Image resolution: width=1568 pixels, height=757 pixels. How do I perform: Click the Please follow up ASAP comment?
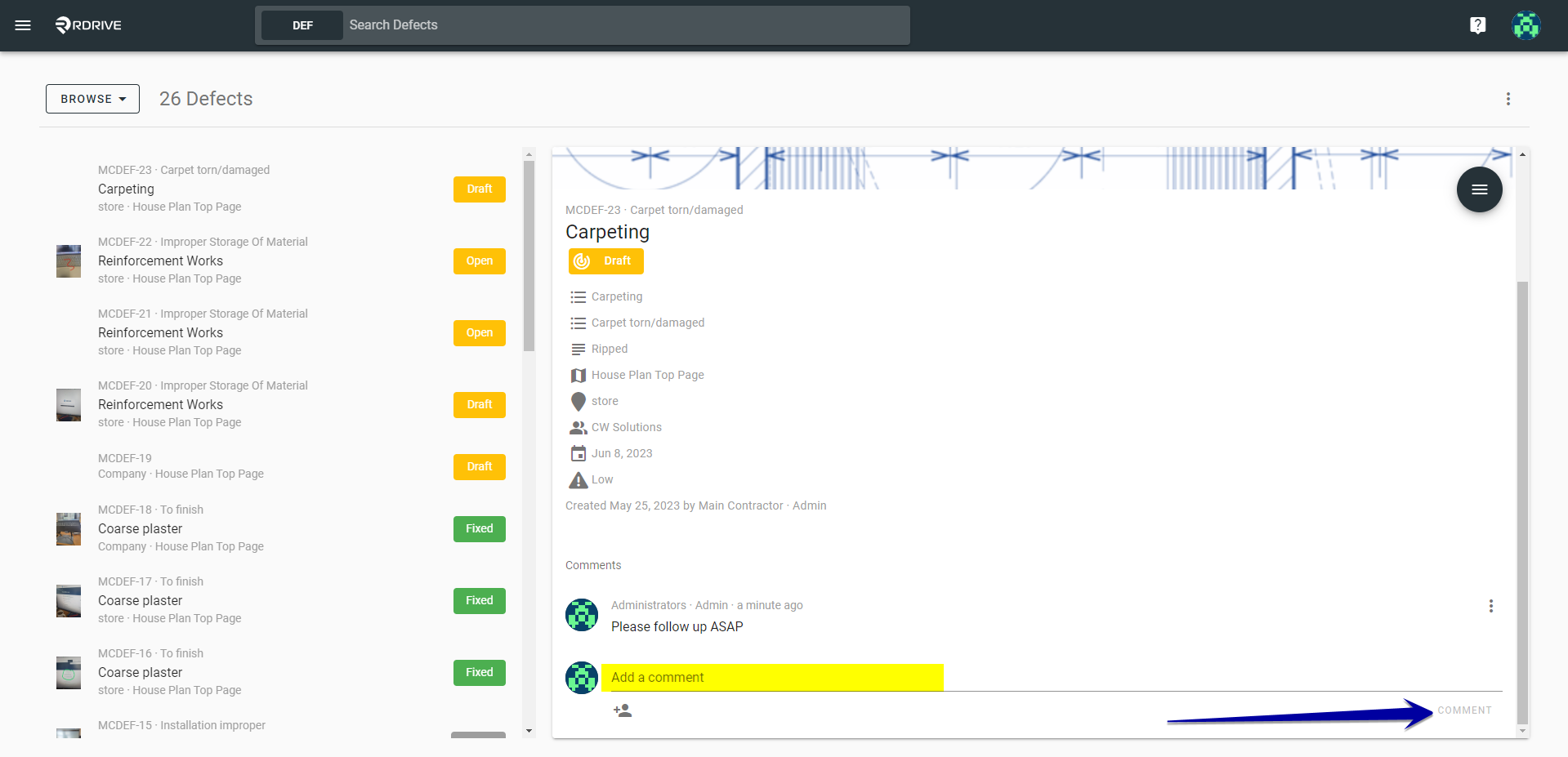pos(677,627)
